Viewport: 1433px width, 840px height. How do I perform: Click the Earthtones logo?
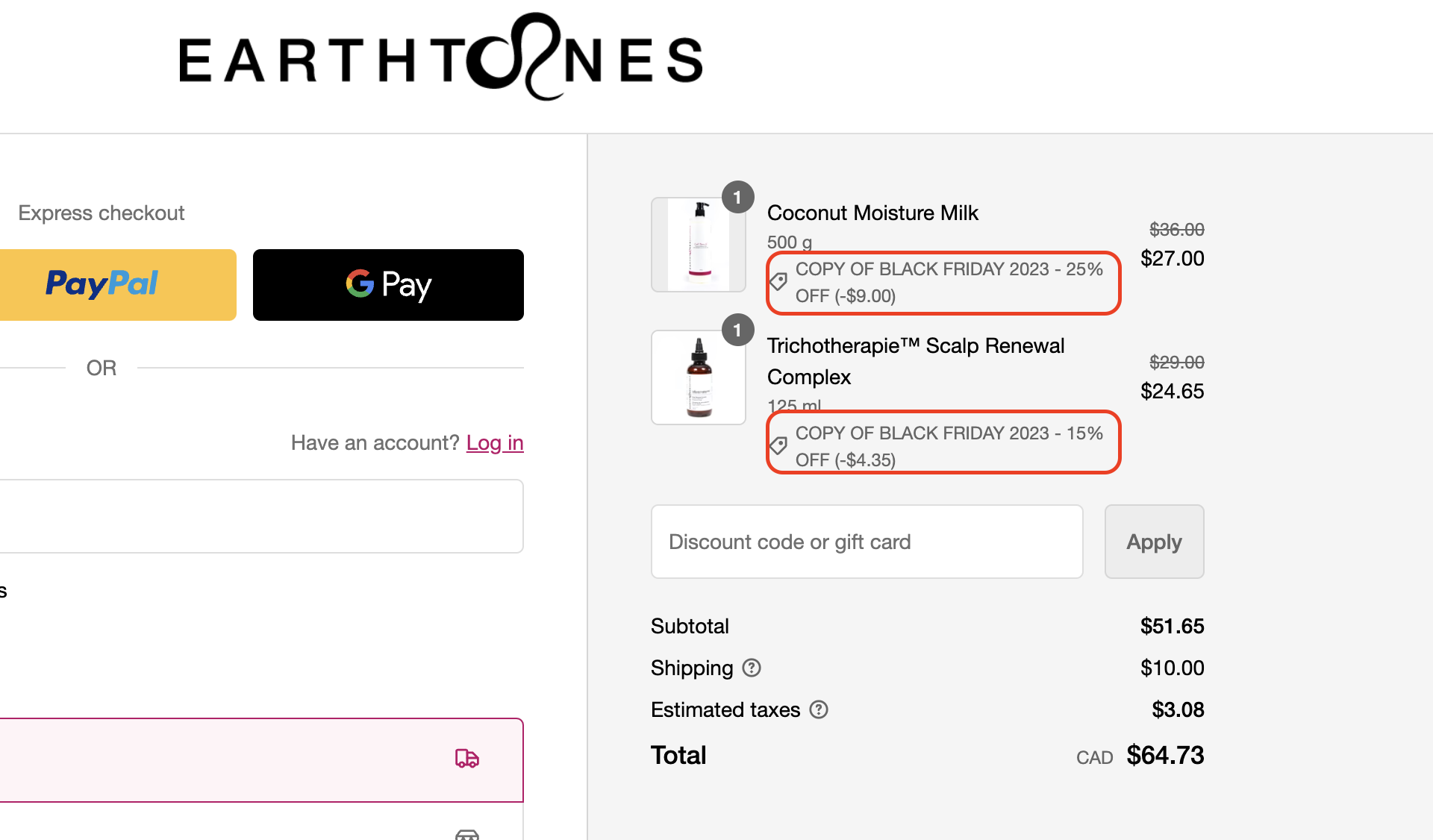pyautogui.click(x=441, y=57)
